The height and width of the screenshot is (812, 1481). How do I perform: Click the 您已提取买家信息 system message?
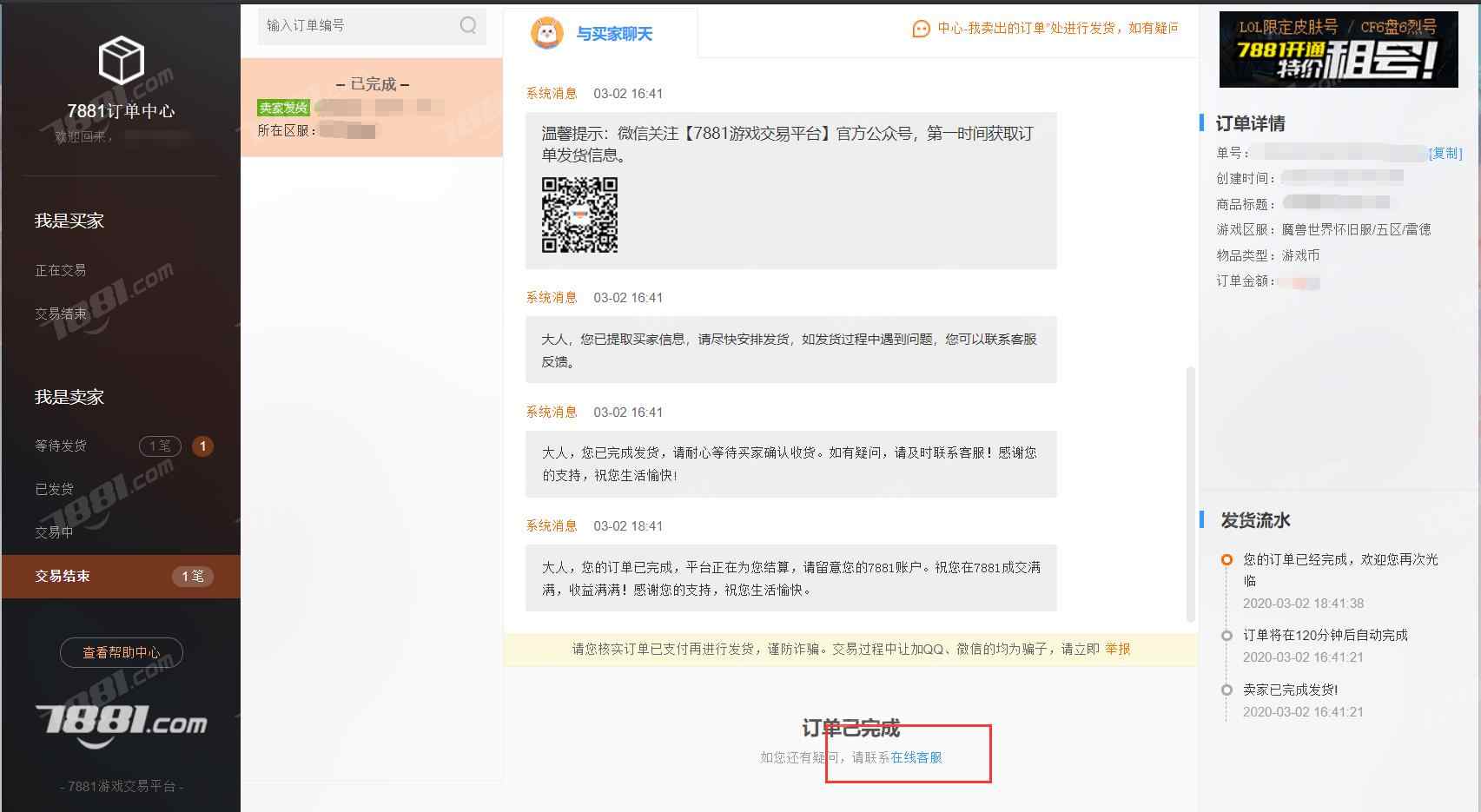(x=790, y=350)
